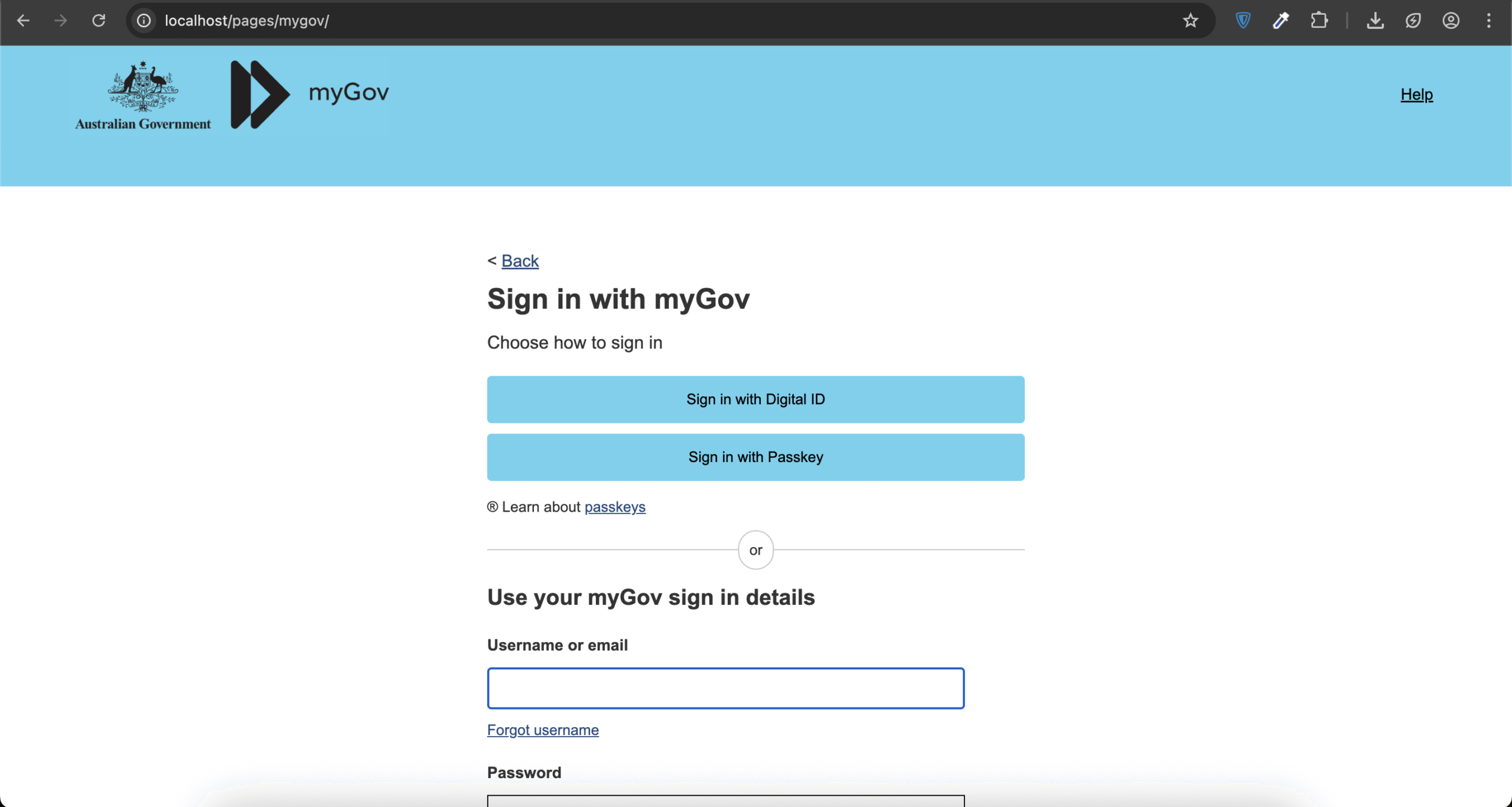Screen dimensions: 1512x807
Task: Focus the Username or email field
Action: pos(725,688)
